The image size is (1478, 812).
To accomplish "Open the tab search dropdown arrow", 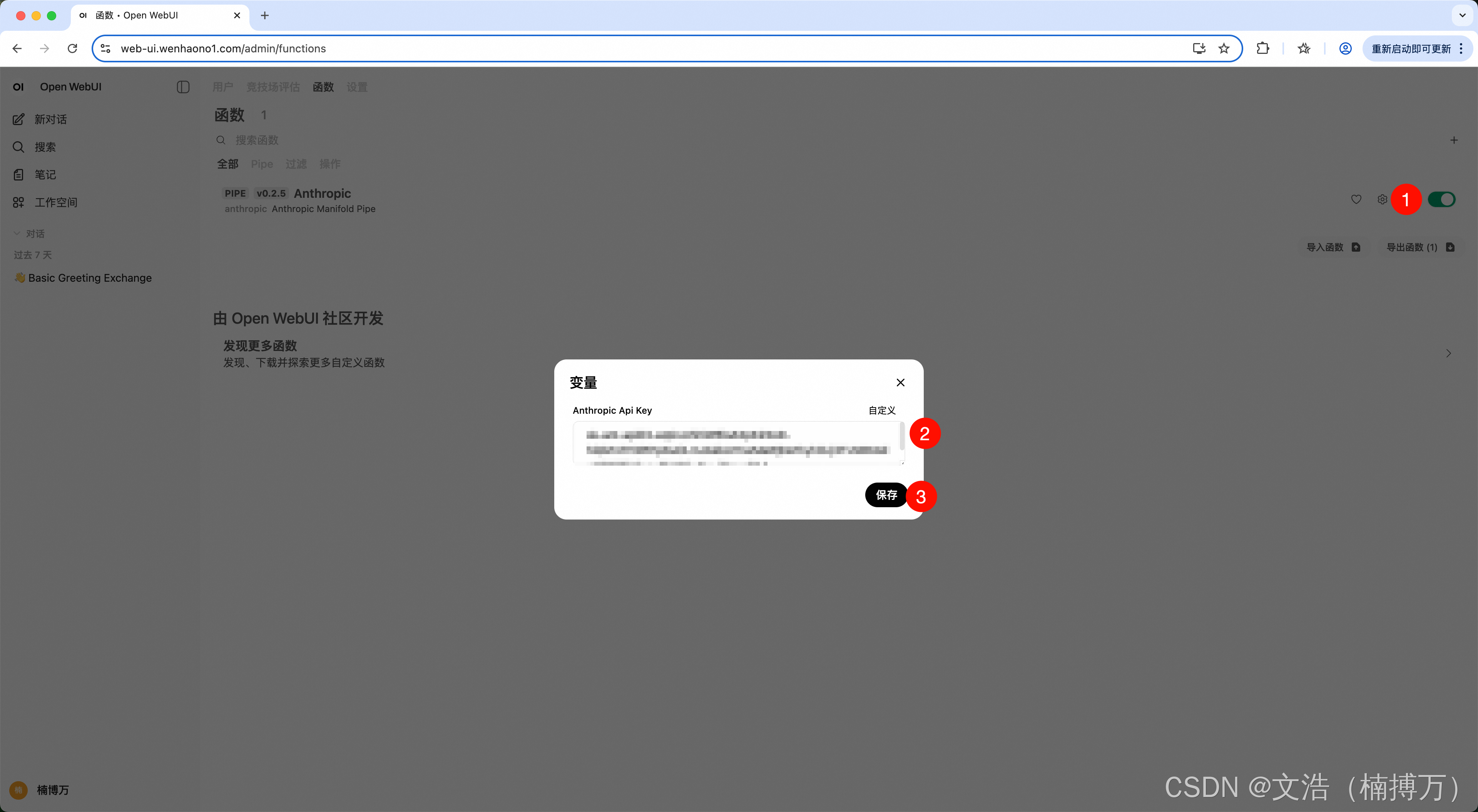I will click(1462, 15).
